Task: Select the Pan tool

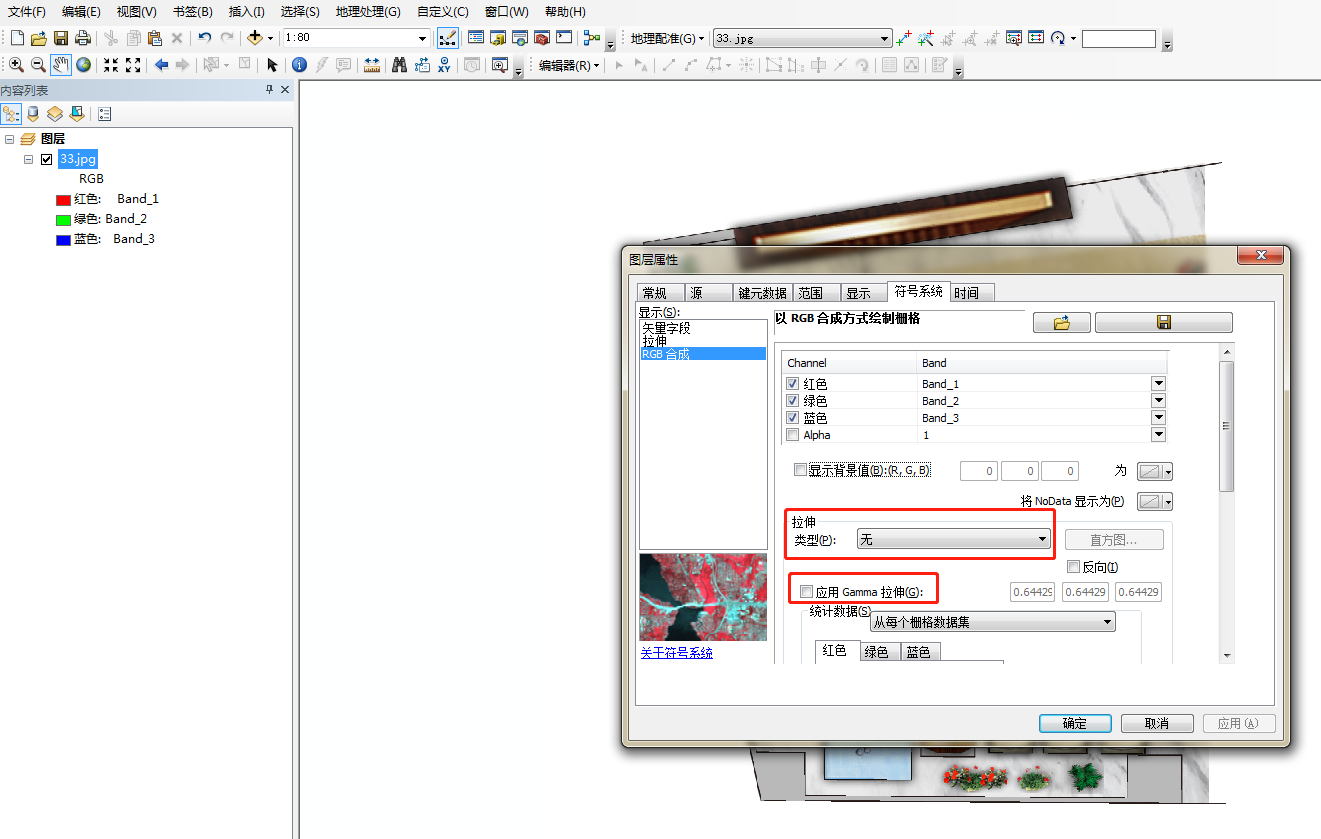Action: point(60,63)
